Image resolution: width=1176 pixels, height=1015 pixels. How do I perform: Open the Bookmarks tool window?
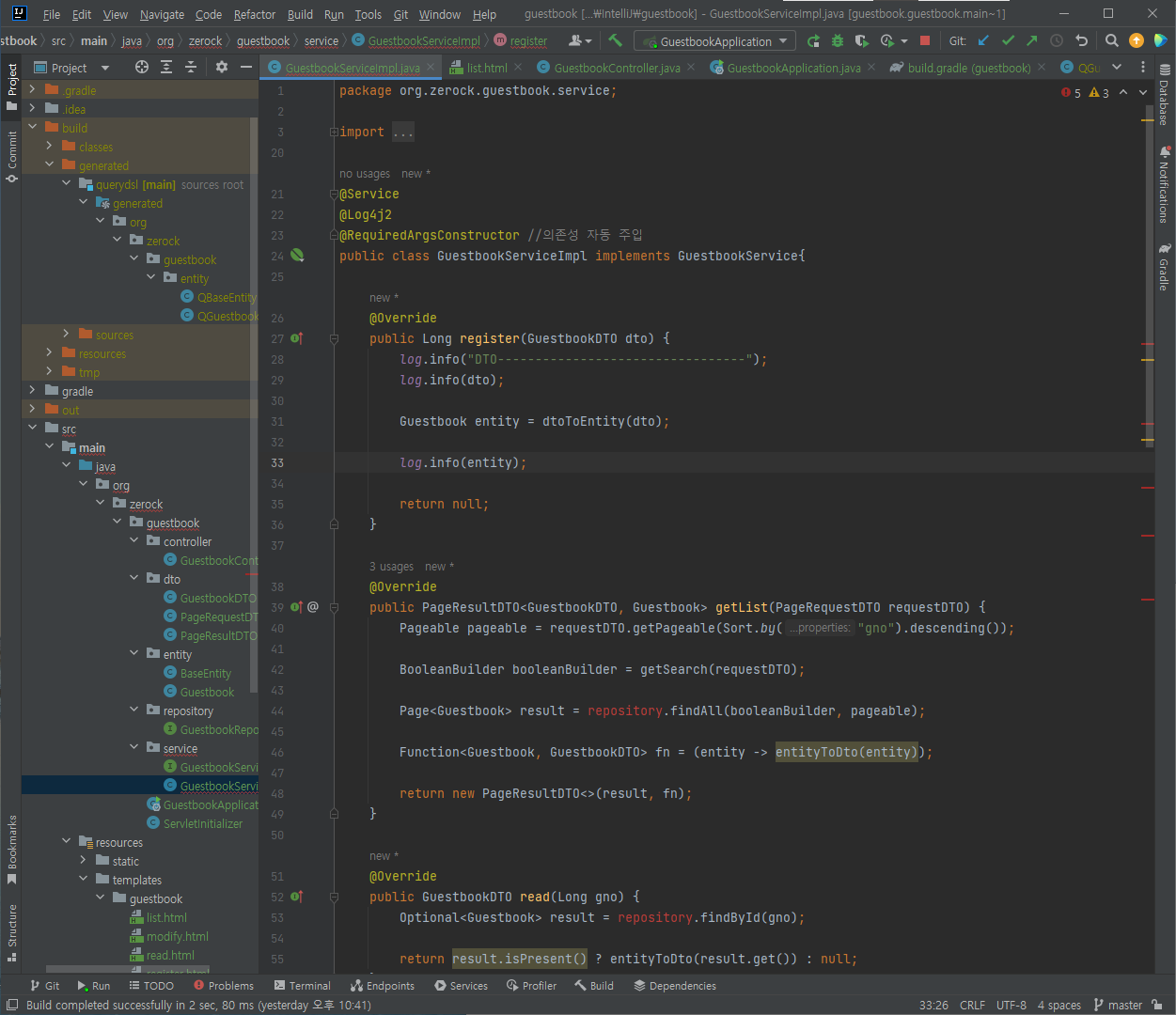(11, 851)
